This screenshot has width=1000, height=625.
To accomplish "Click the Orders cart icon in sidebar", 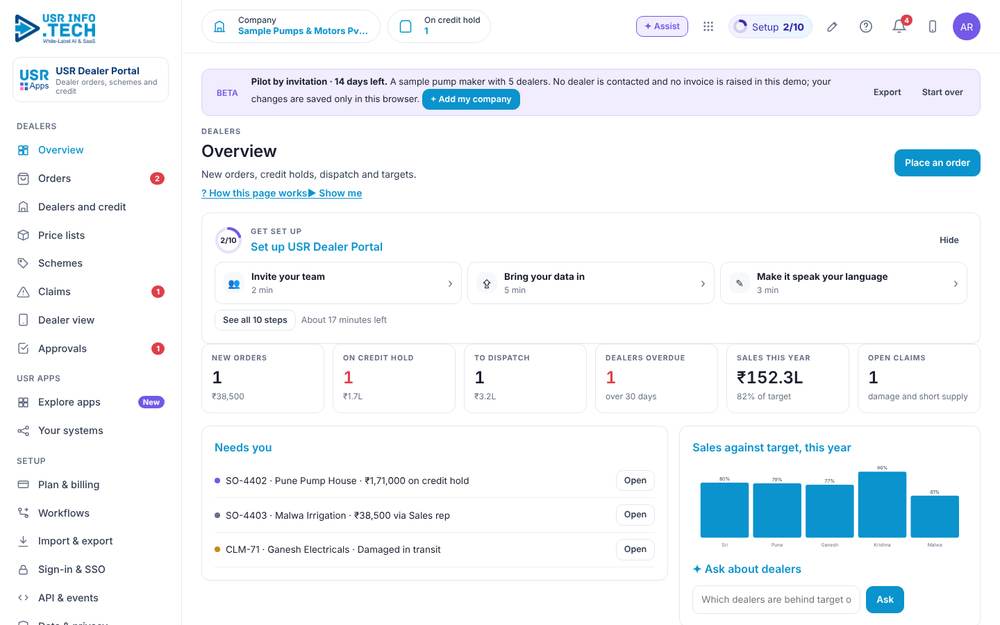I will click(x=23, y=179).
